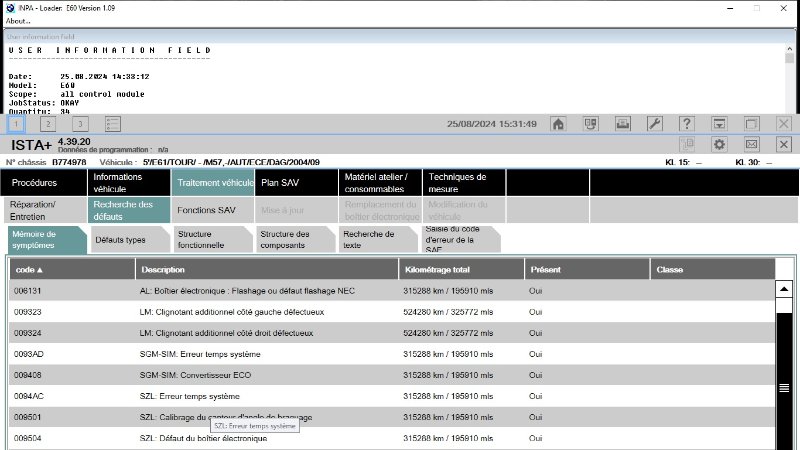800x450 pixels.
Task: Open the vehicle connection manager icon
Action: pos(591,124)
